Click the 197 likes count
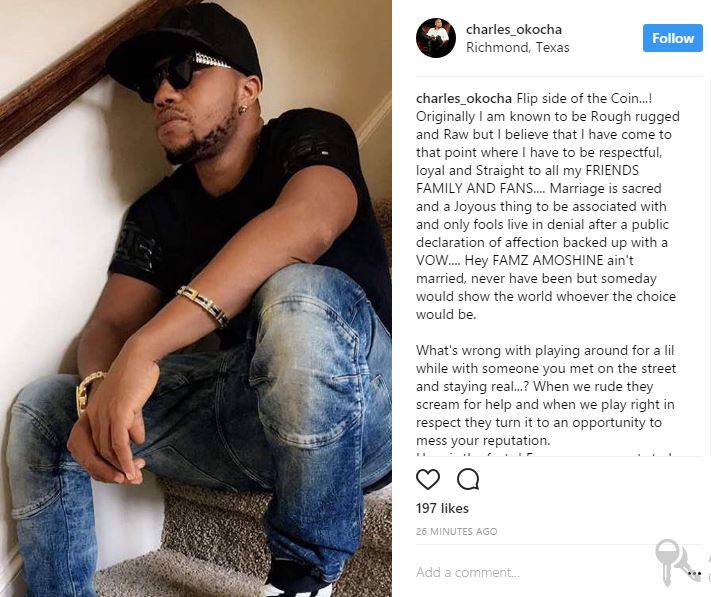Screen dimensions: 711x597 442,508
